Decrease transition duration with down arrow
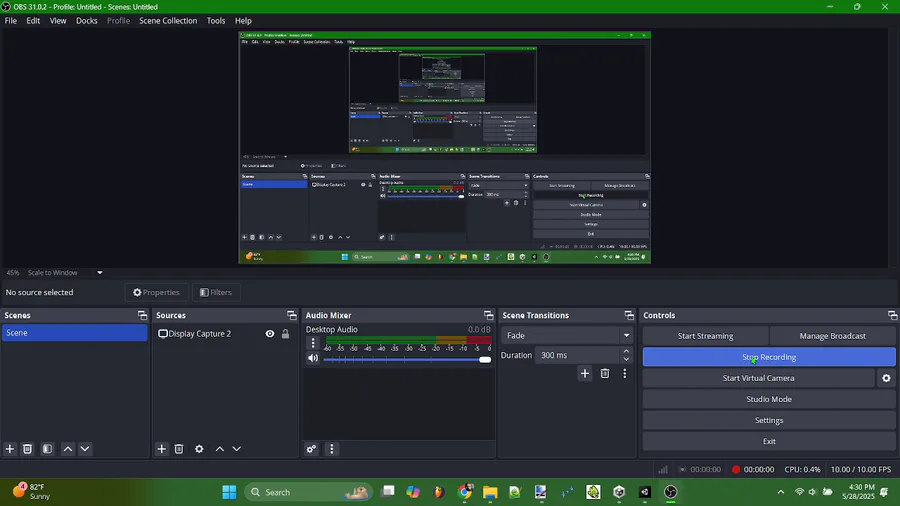 tap(626, 359)
